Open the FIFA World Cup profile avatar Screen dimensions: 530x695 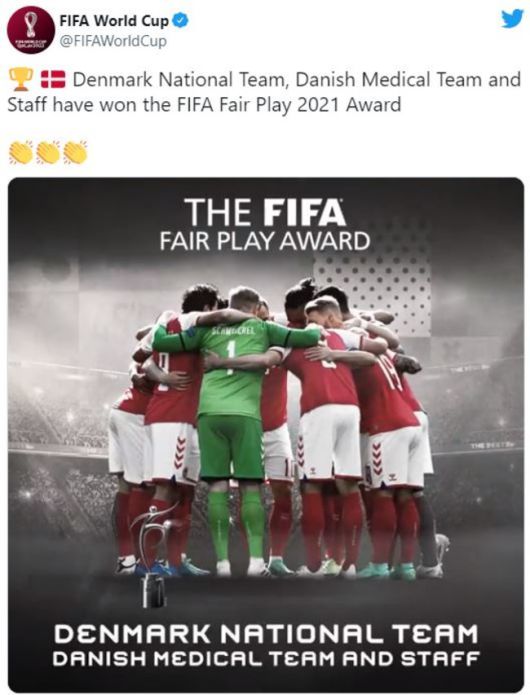click(30, 30)
